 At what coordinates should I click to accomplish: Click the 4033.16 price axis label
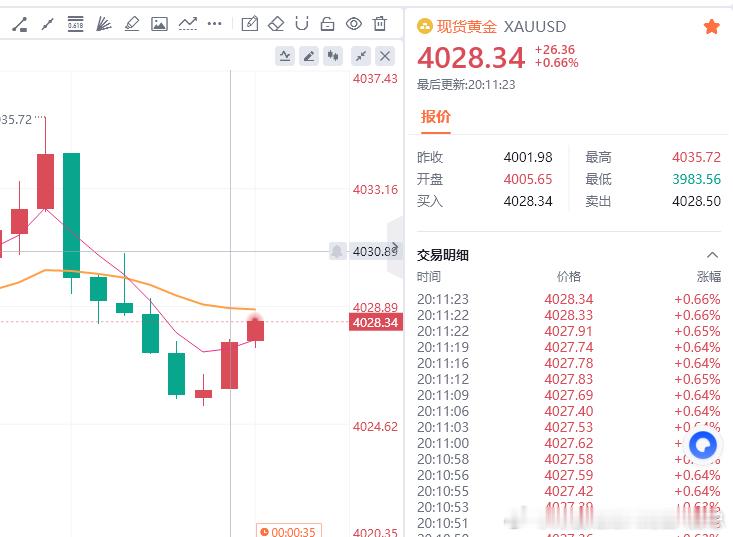click(x=375, y=190)
